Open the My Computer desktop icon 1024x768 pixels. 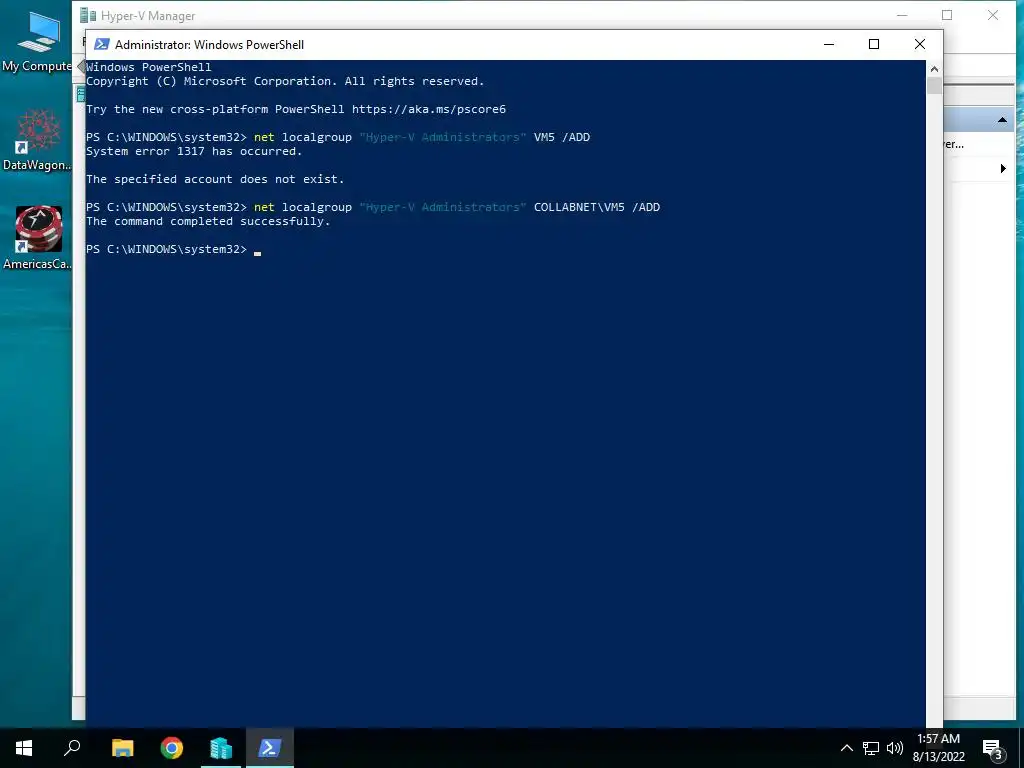click(37, 40)
